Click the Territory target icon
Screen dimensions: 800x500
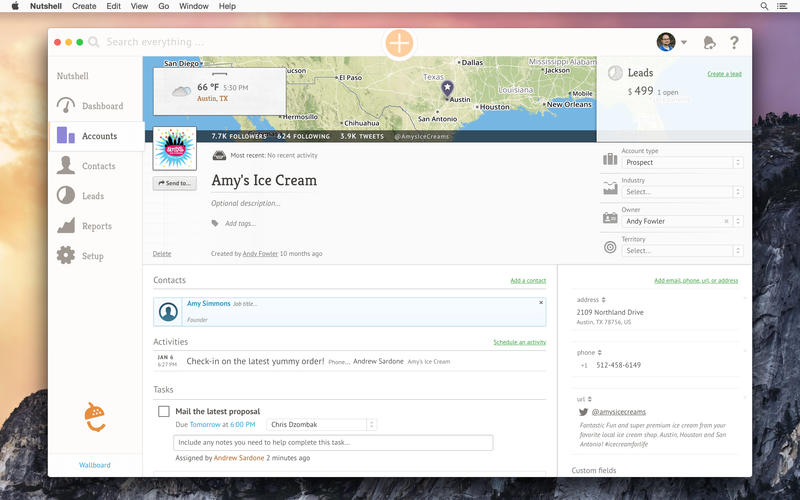pyautogui.click(x=610, y=247)
